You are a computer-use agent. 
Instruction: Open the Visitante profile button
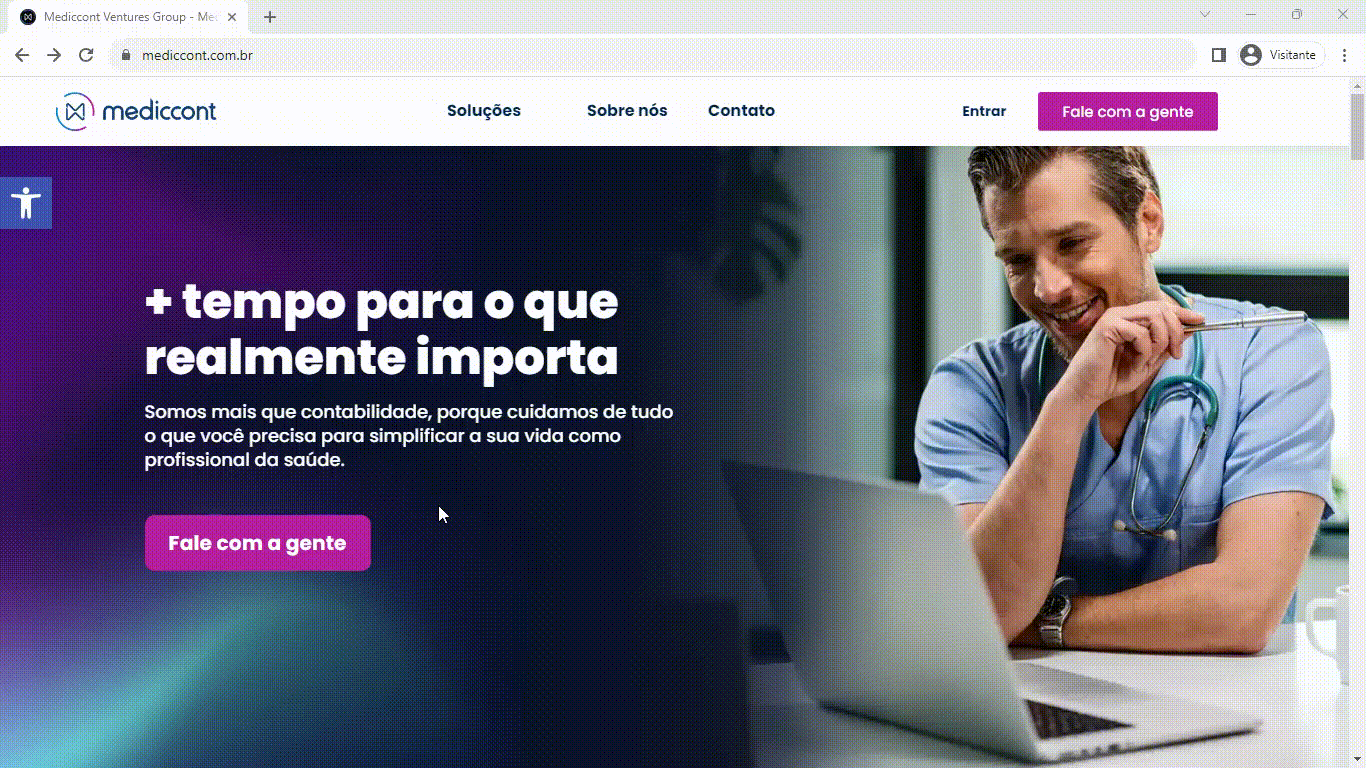pyautogui.click(x=1281, y=55)
